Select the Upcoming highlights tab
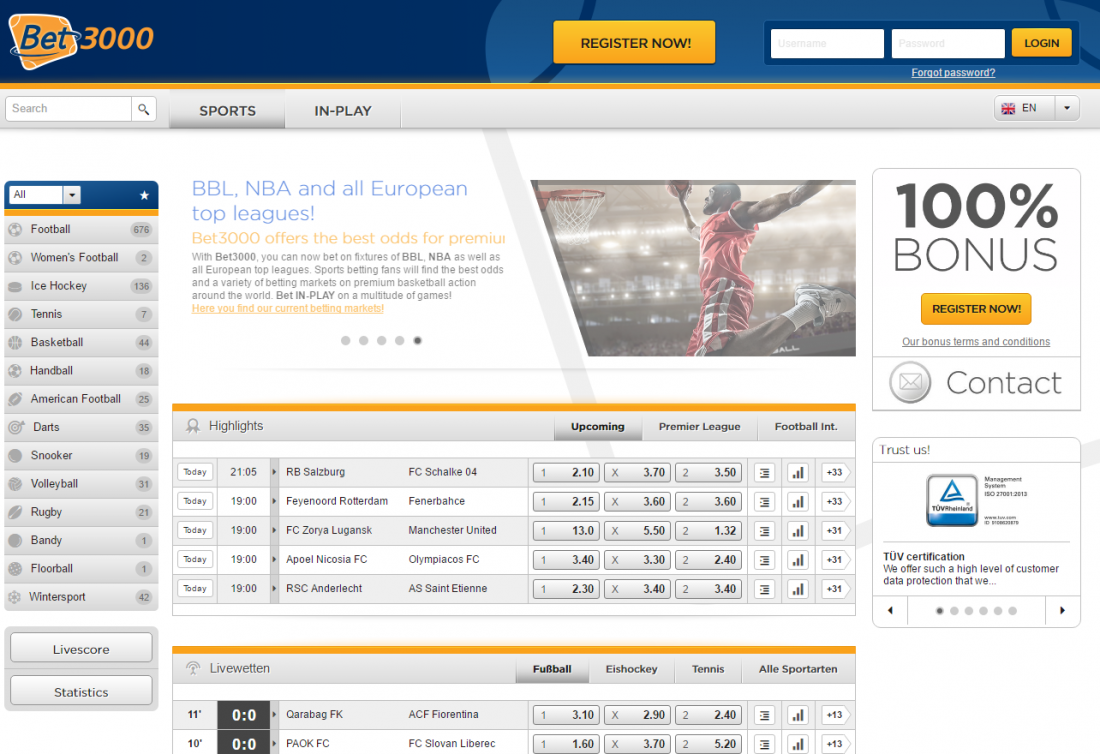This screenshot has width=1100, height=754. click(x=598, y=426)
